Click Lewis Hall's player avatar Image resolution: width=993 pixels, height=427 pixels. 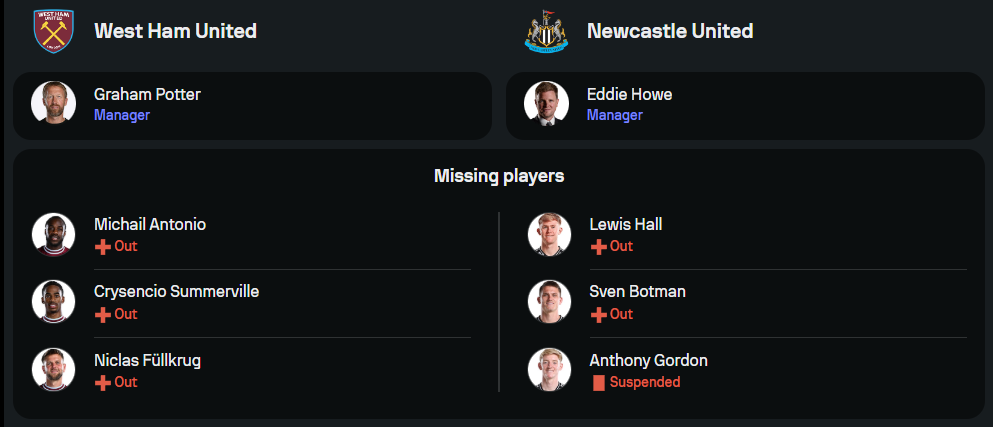click(x=549, y=234)
